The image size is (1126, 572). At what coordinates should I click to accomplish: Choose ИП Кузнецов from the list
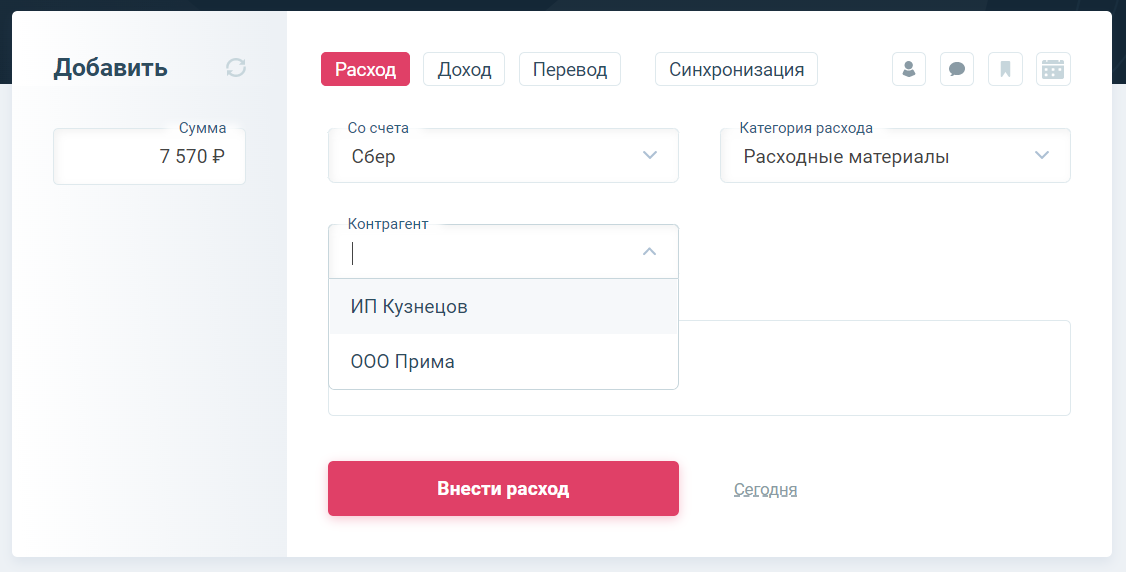tap(503, 306)
